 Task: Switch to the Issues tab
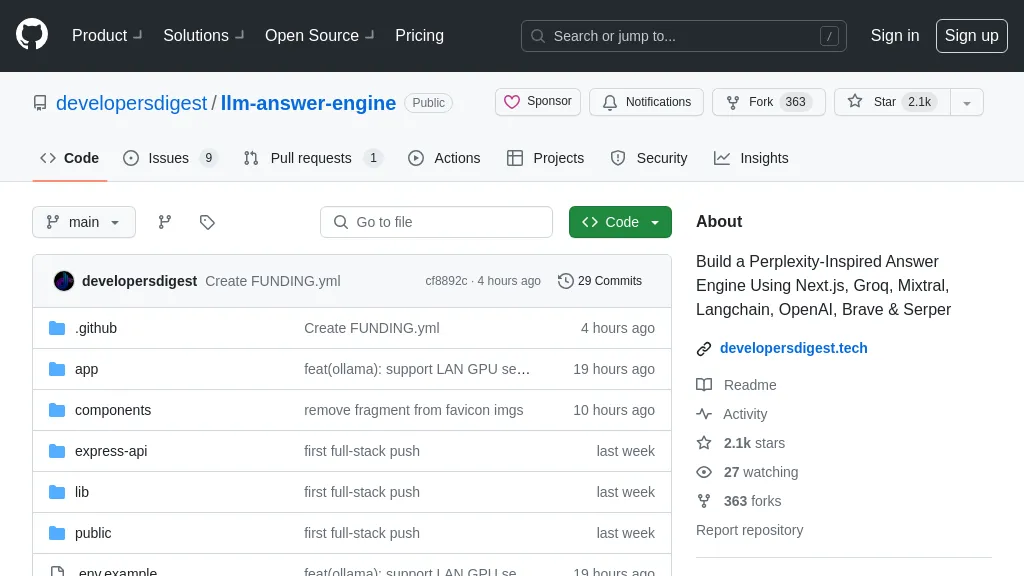[168, 158]
